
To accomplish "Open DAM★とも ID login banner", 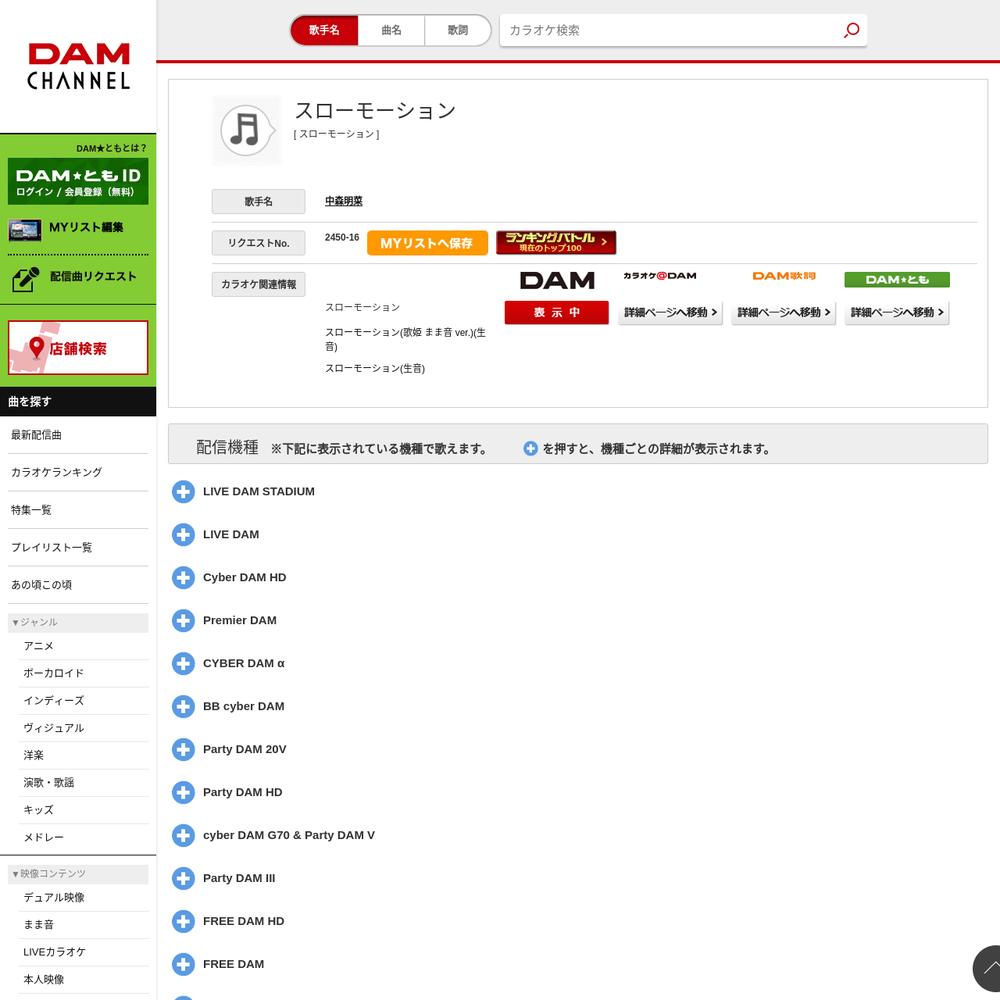I will click(x=78, y=182).
